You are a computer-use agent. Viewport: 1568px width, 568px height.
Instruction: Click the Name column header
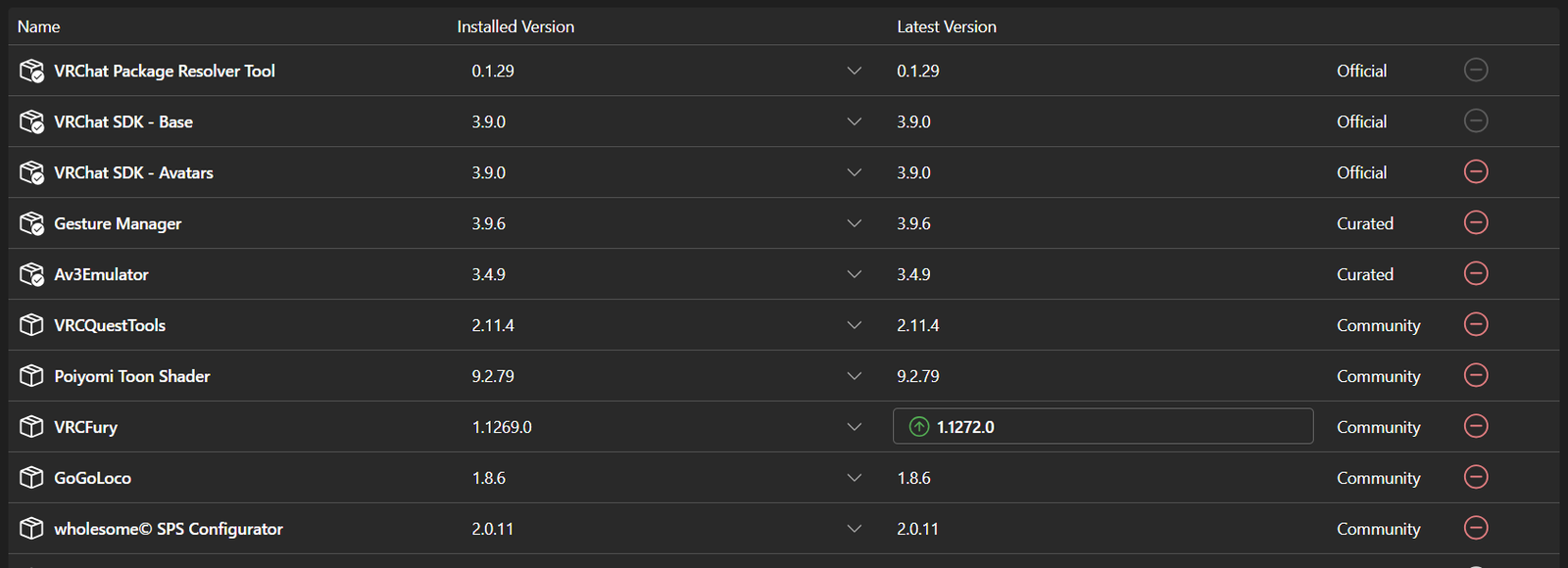pos(39,26)
